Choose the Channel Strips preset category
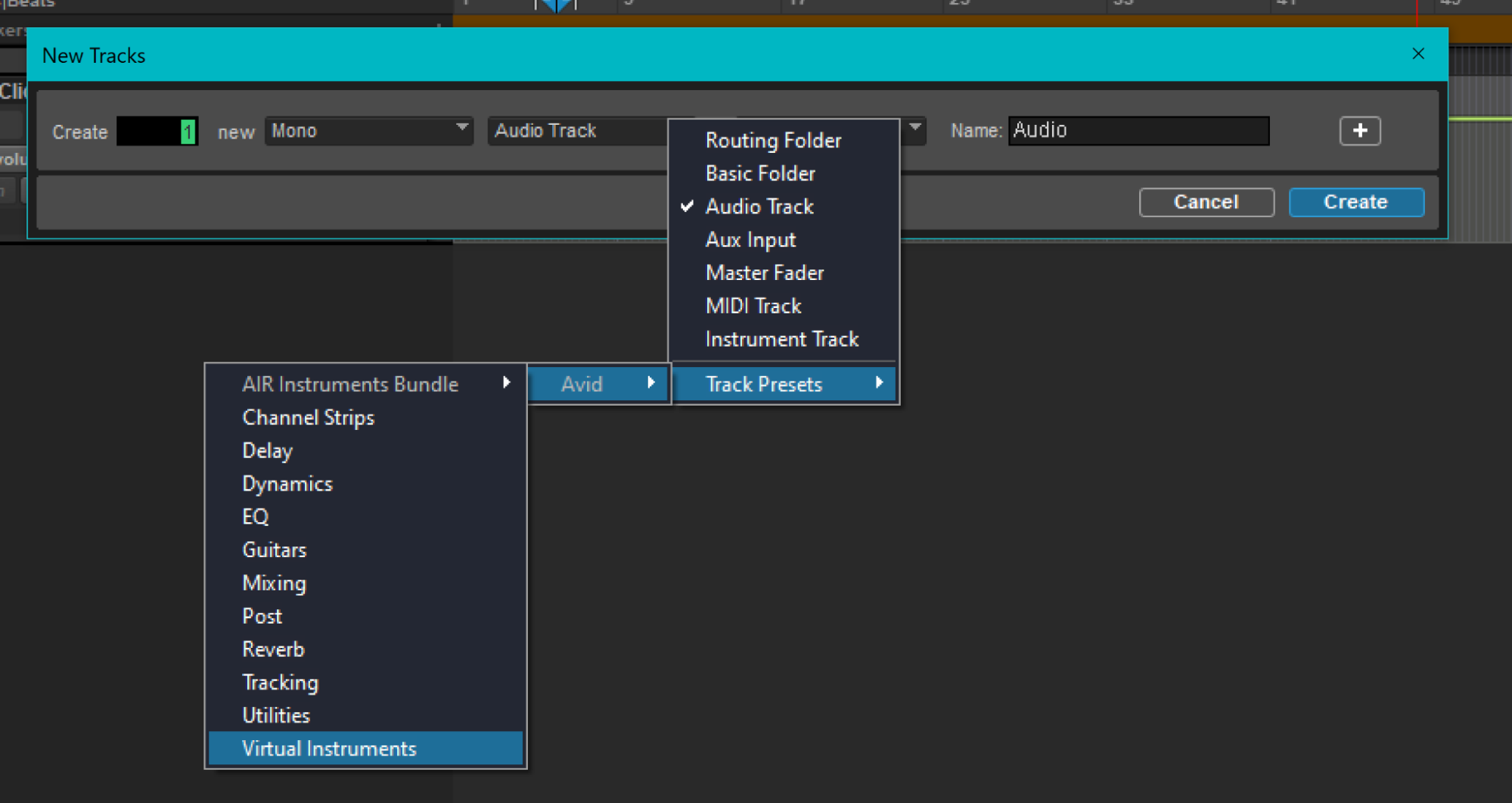Viewport: 1512px width, 803px height. pyautogui.click(x=308, y=417)
